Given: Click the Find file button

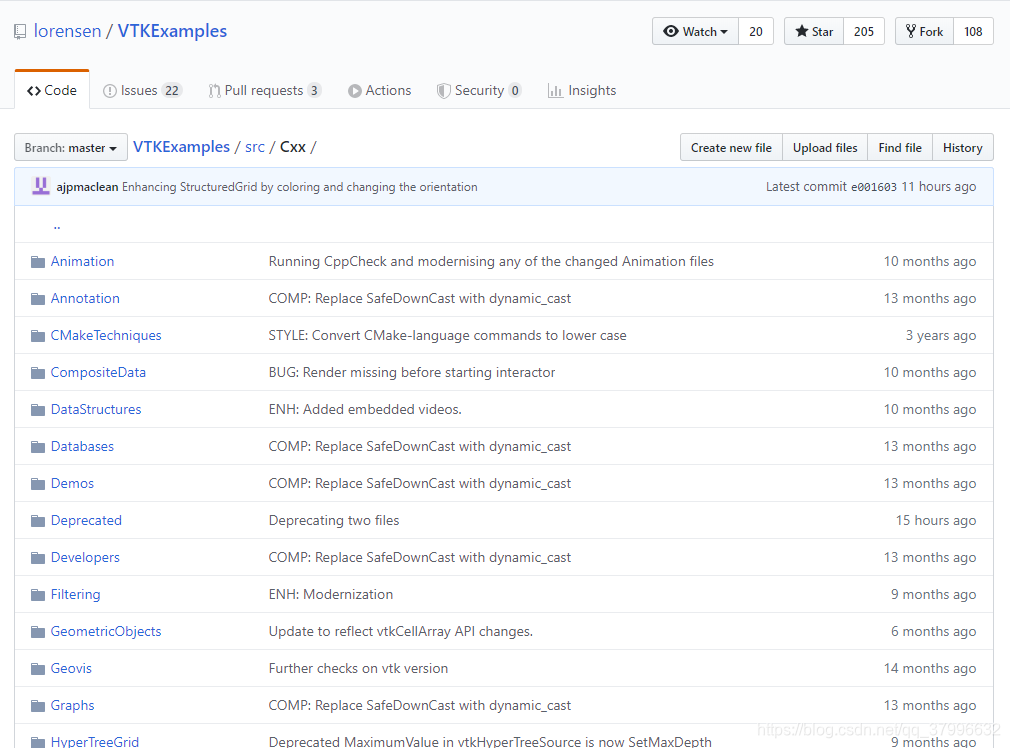Looking at the screenshot, I should 899,146.
